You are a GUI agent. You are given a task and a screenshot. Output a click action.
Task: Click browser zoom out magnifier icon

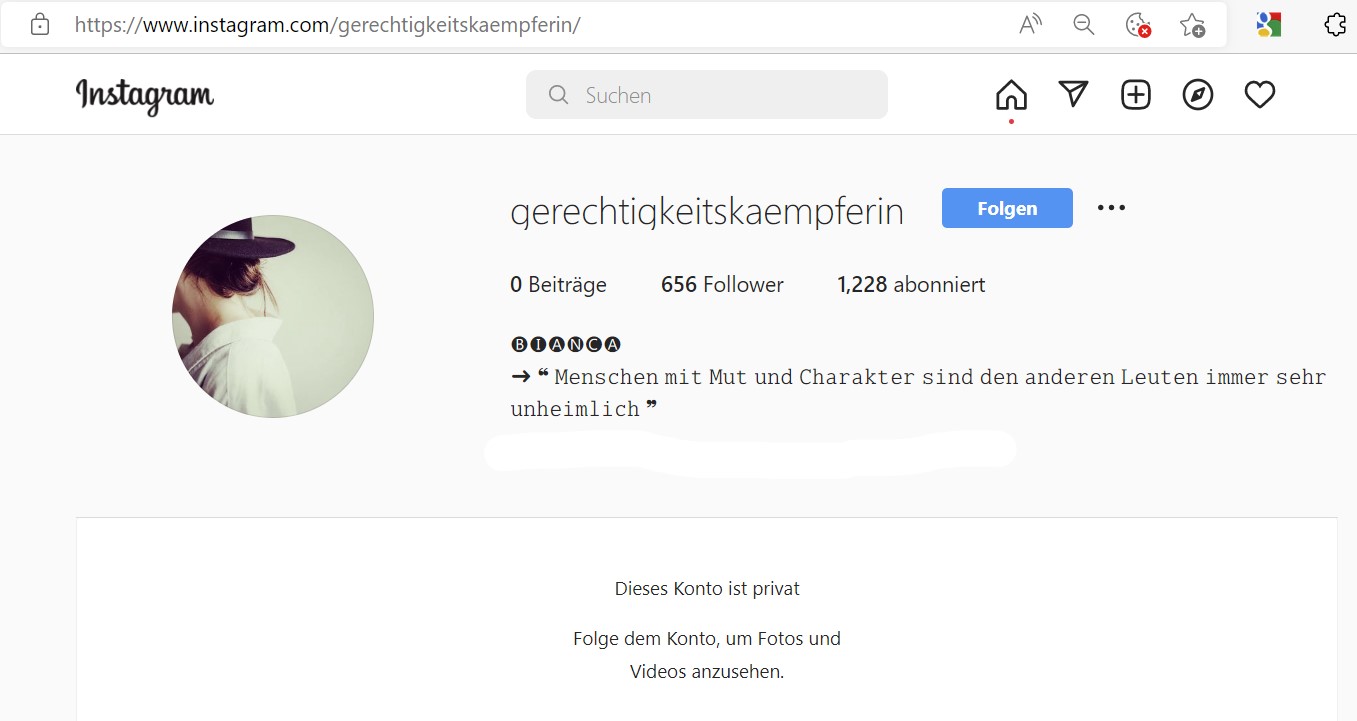(x=1083, y=25)
